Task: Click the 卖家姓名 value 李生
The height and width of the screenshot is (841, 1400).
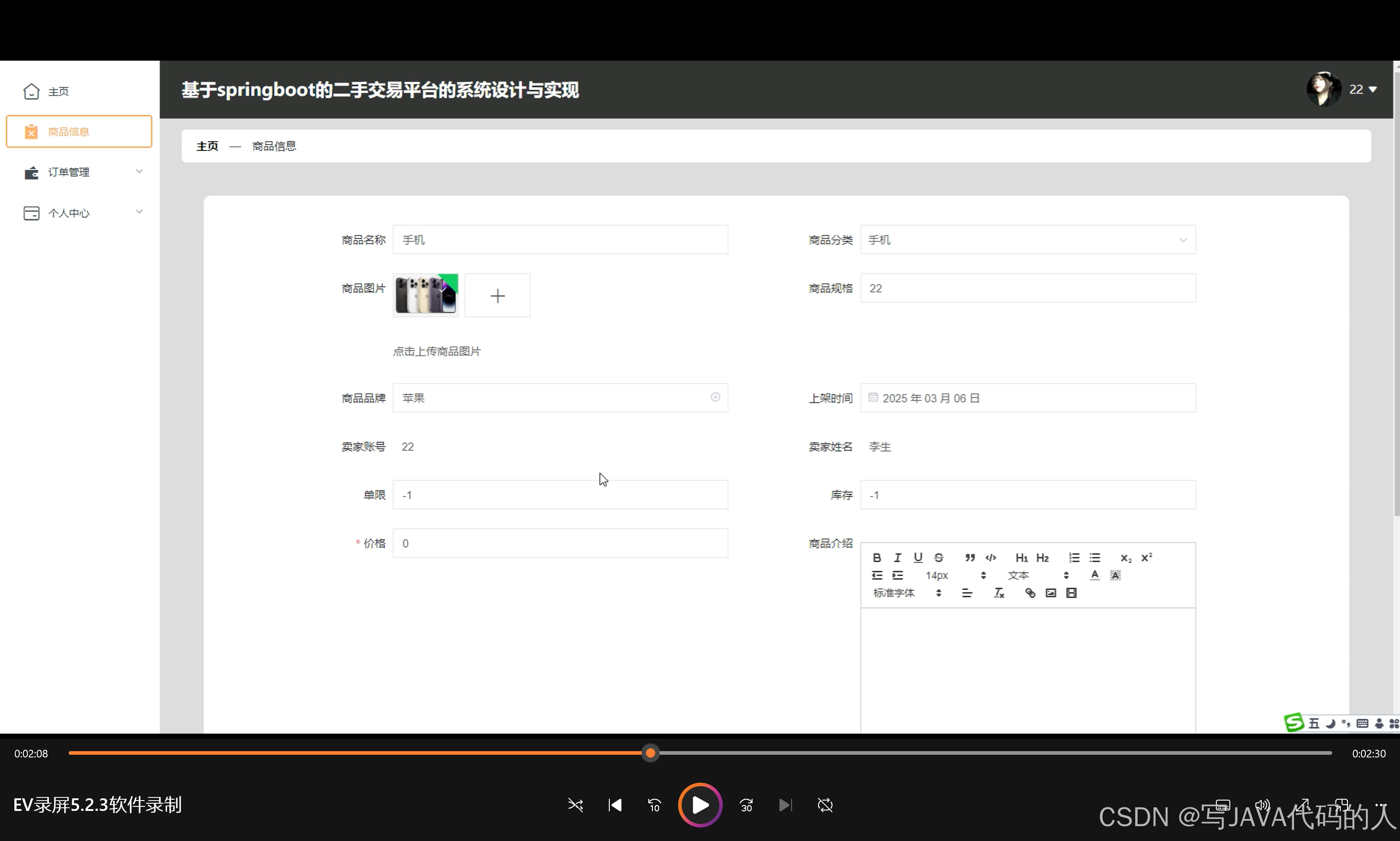Action: click(880, 447)
